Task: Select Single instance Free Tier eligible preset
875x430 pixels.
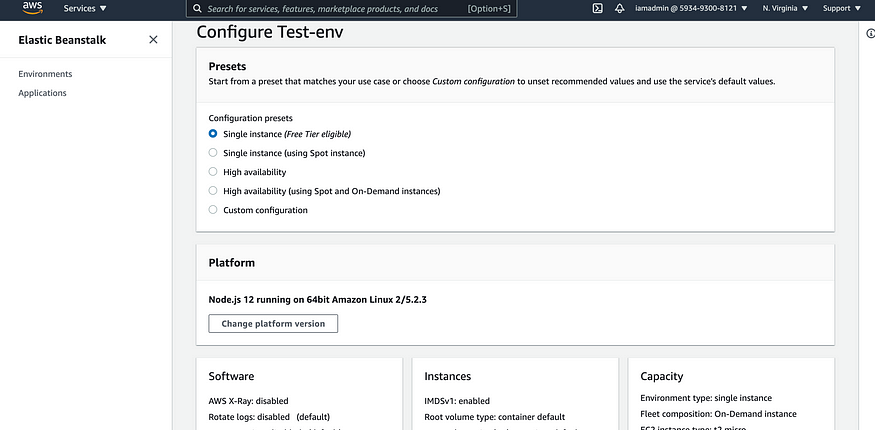Action: coord(213,134)
